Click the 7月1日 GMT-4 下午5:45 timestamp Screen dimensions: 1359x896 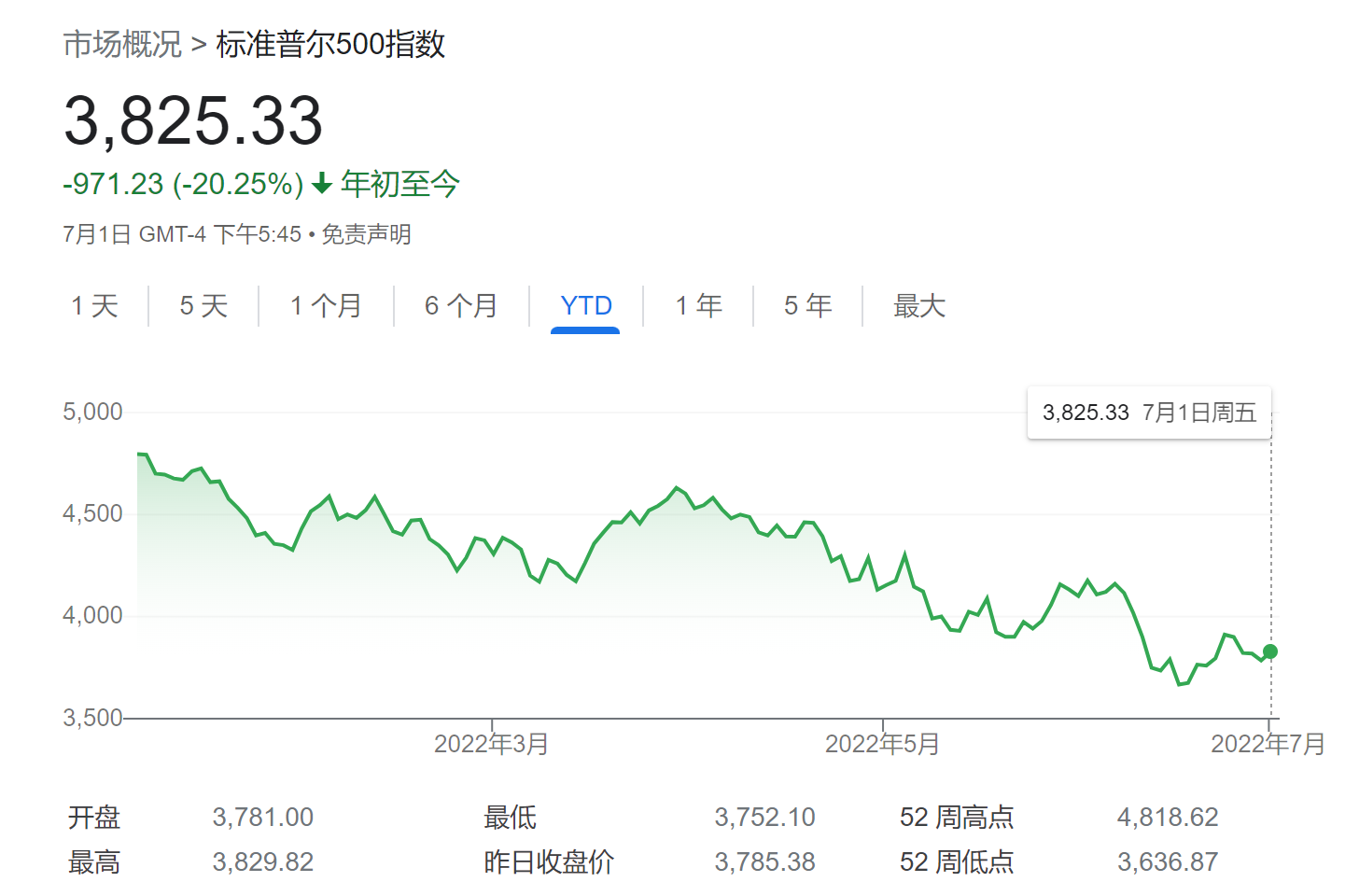(182, 234)
